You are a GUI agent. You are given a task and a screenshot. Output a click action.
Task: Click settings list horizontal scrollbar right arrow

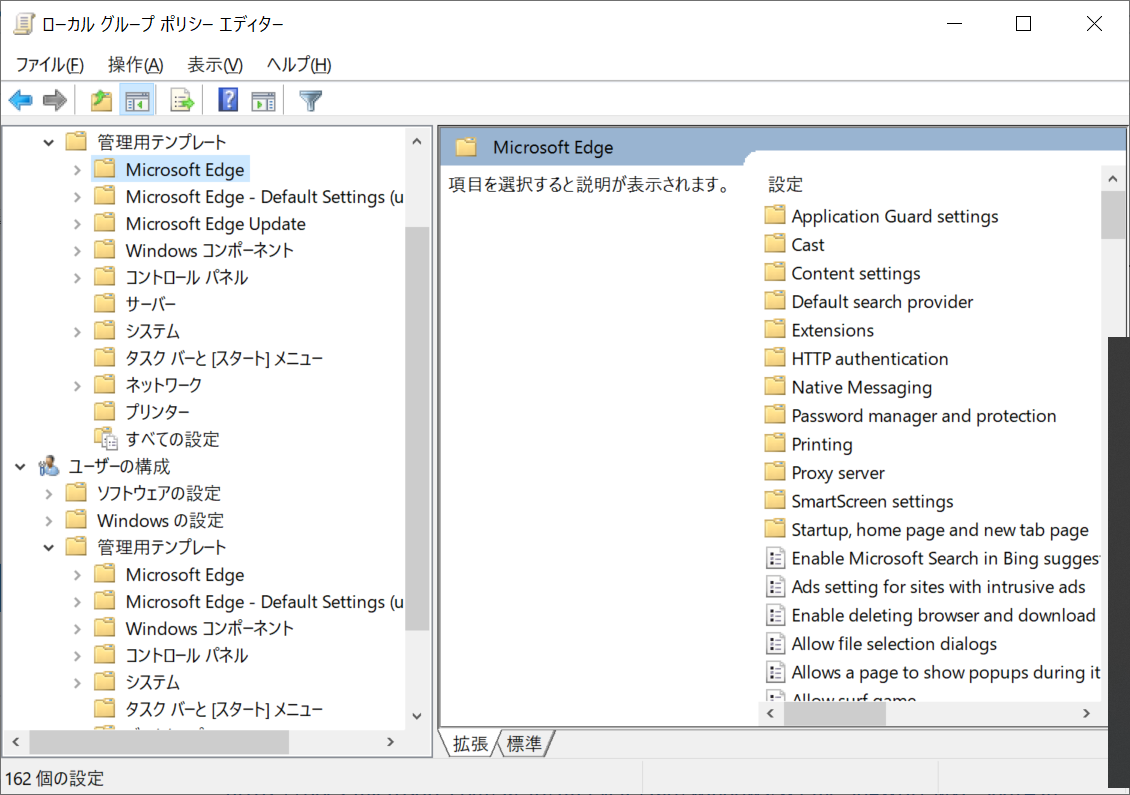click(1086, 713)
